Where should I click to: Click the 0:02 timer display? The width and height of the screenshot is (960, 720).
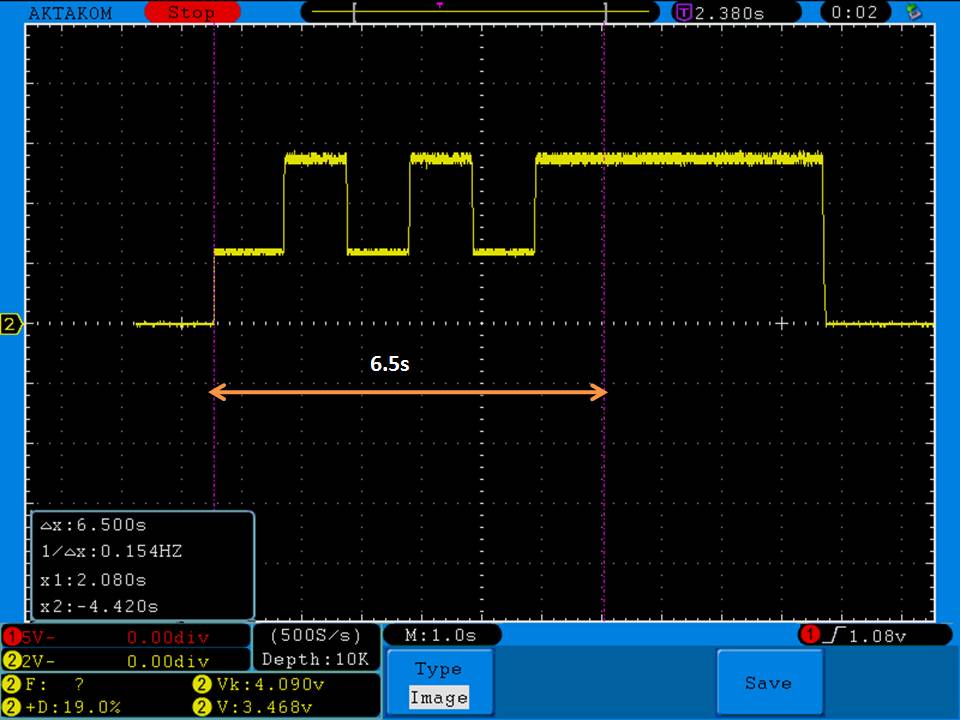click(x=853, y=13)
